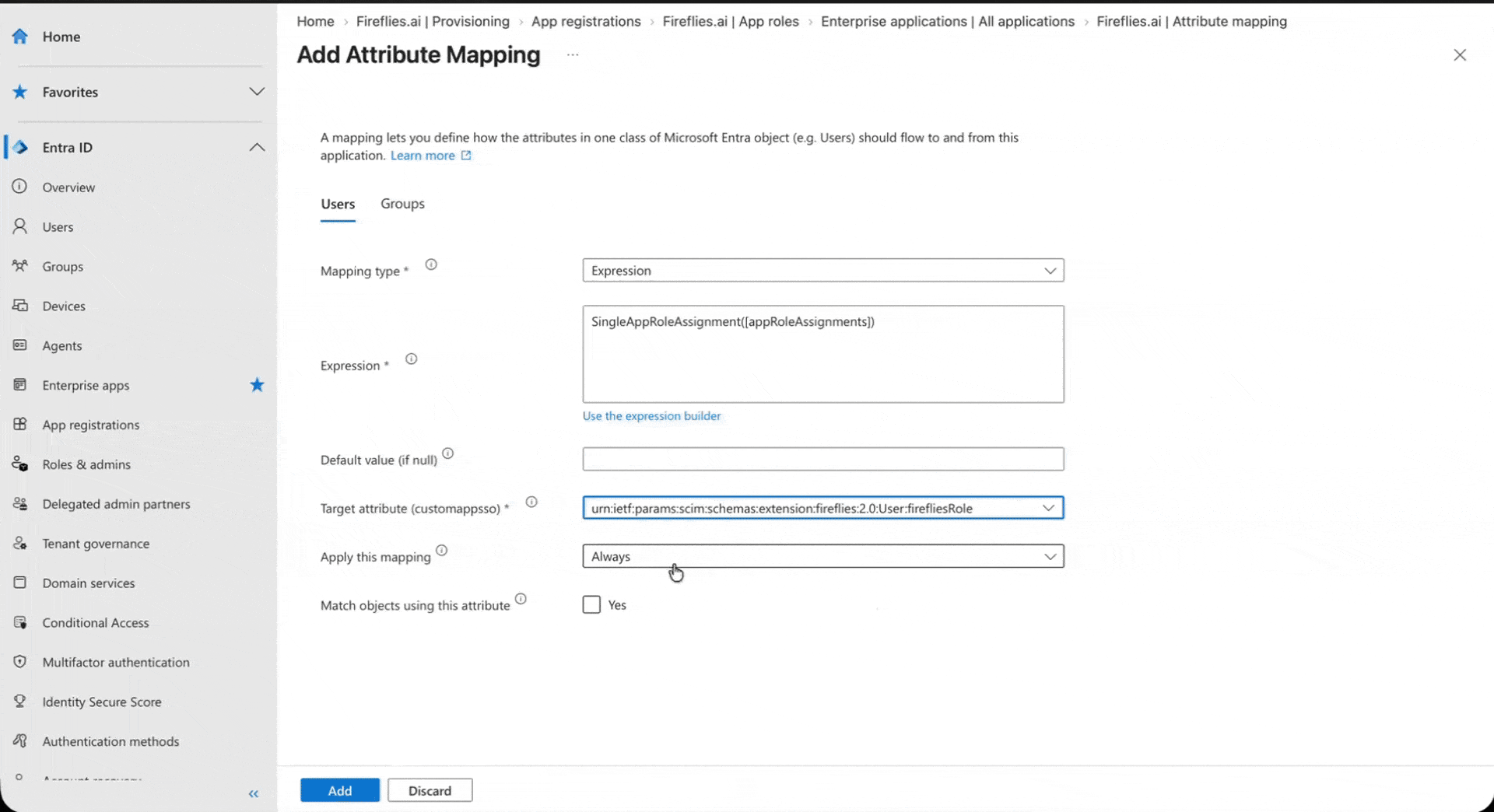Image resolution: width=1494 pixels, height=812 pixels.
Task: Click Use the expression builder link
Action: [651, 416]
